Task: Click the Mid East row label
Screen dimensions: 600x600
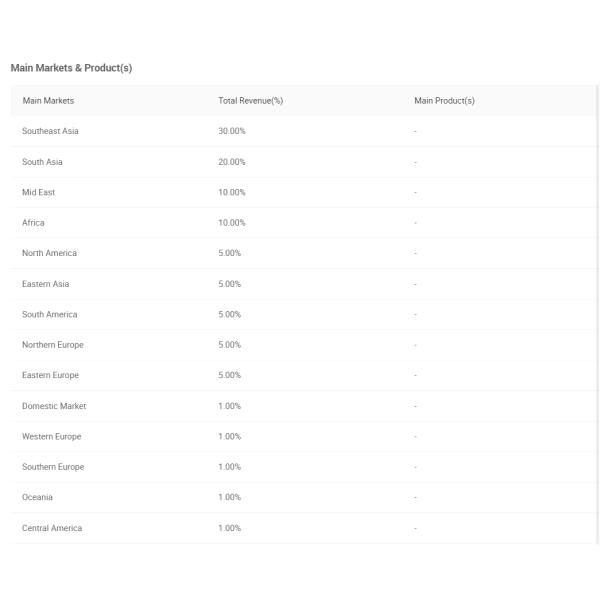Action: (x=38, y=192)
